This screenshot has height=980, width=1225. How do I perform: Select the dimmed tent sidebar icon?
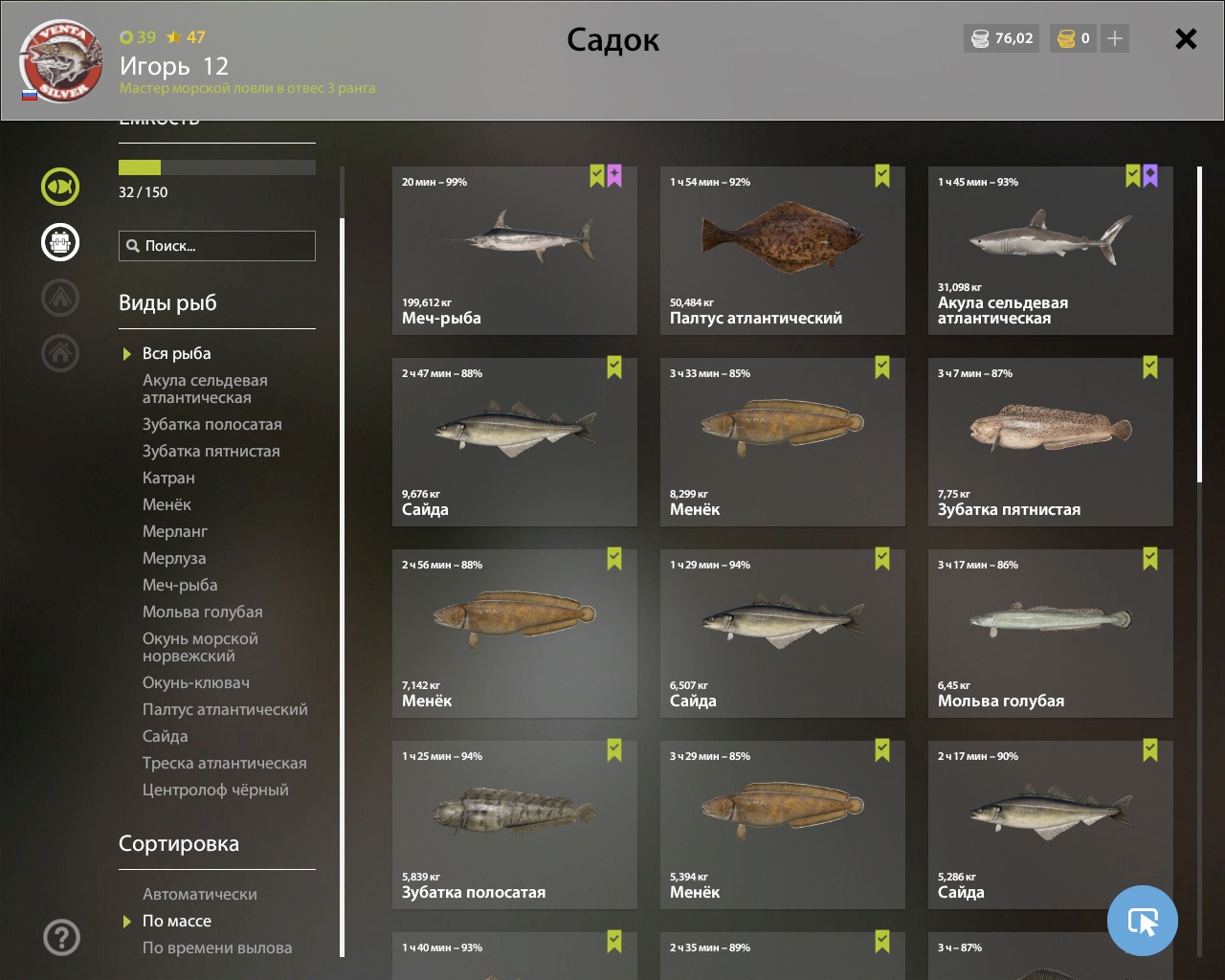(60, 298)
